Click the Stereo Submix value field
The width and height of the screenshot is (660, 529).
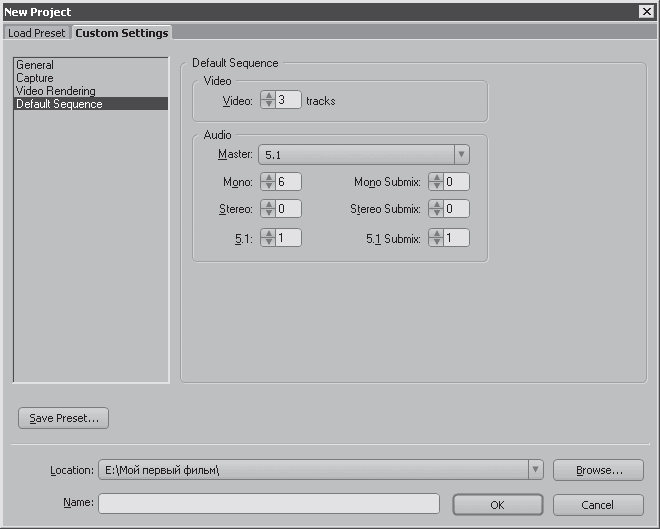(457, 209)
